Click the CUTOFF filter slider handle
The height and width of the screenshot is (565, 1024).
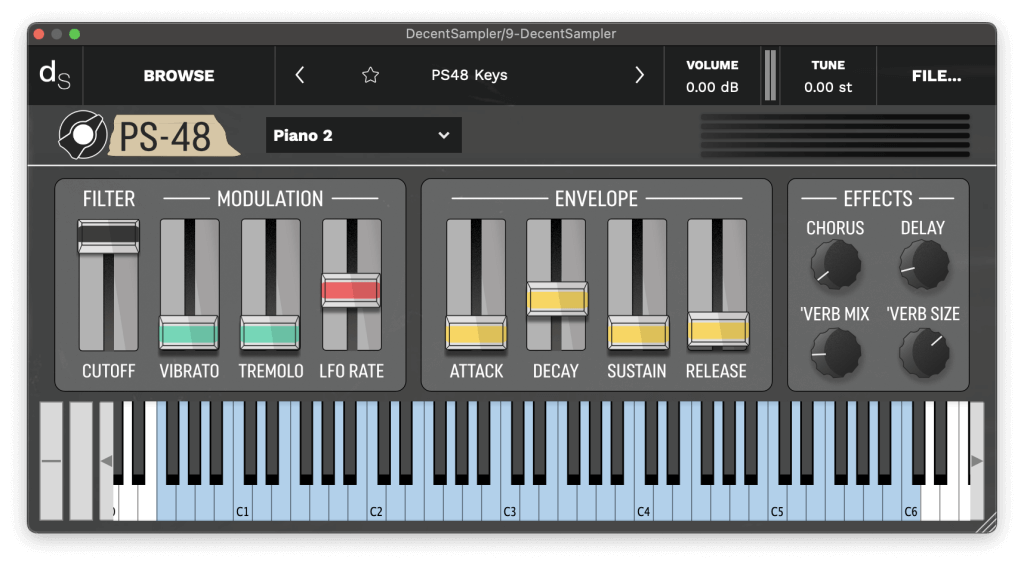click(108, 236)
